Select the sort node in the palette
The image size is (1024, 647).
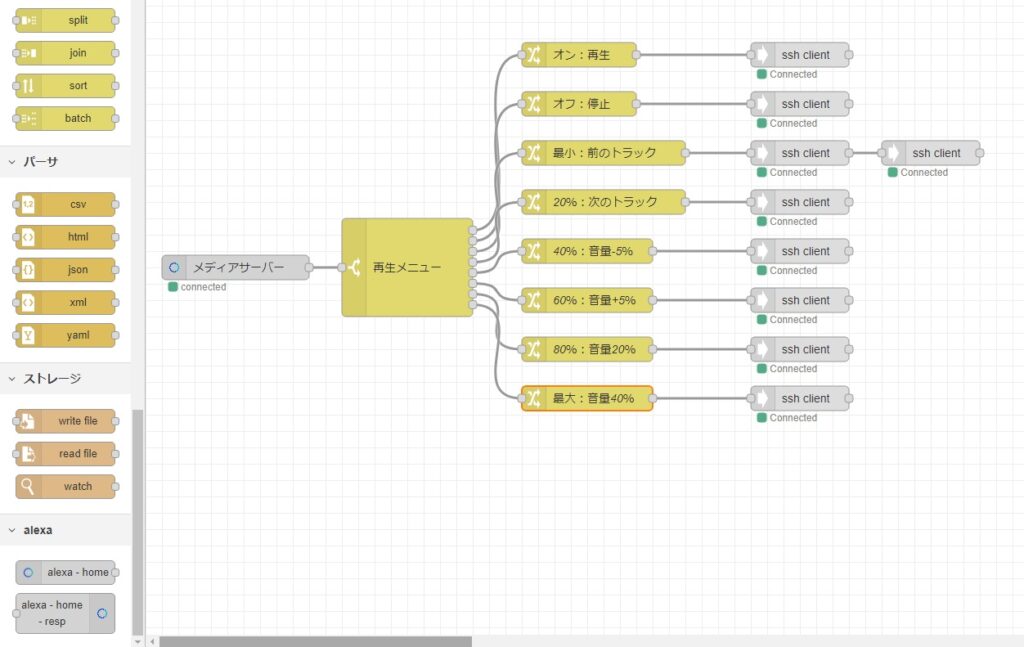[65, 86]
